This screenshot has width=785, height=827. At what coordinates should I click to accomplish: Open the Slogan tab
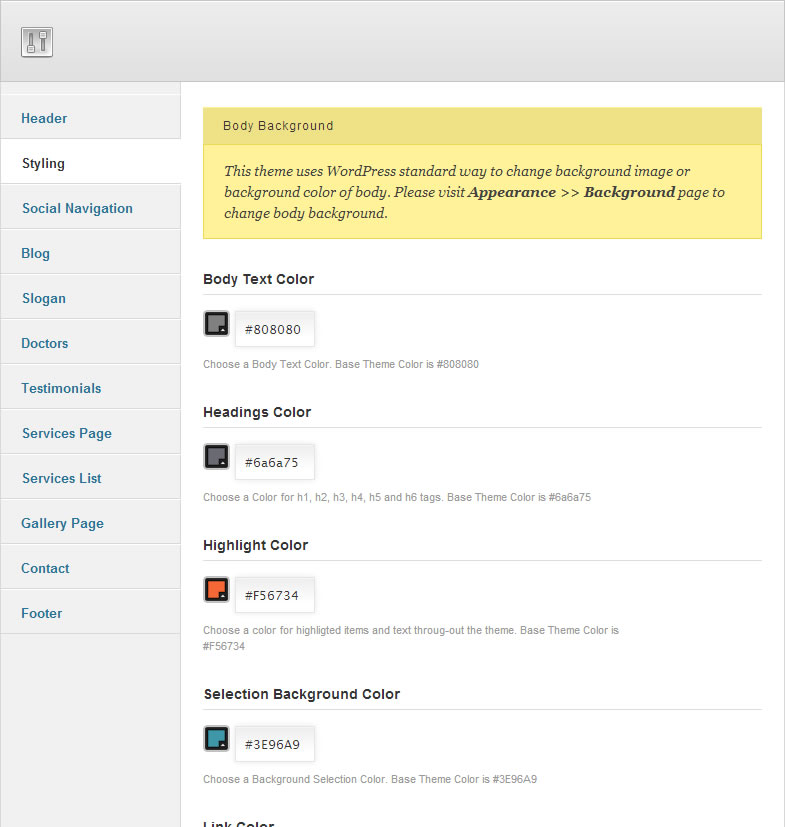coord(43,298)
